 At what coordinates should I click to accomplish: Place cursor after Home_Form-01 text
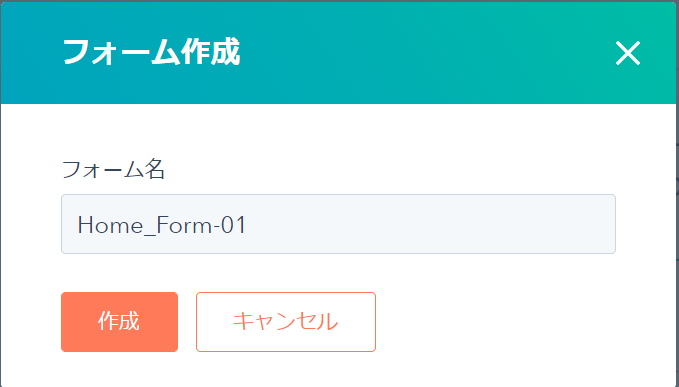248,225
